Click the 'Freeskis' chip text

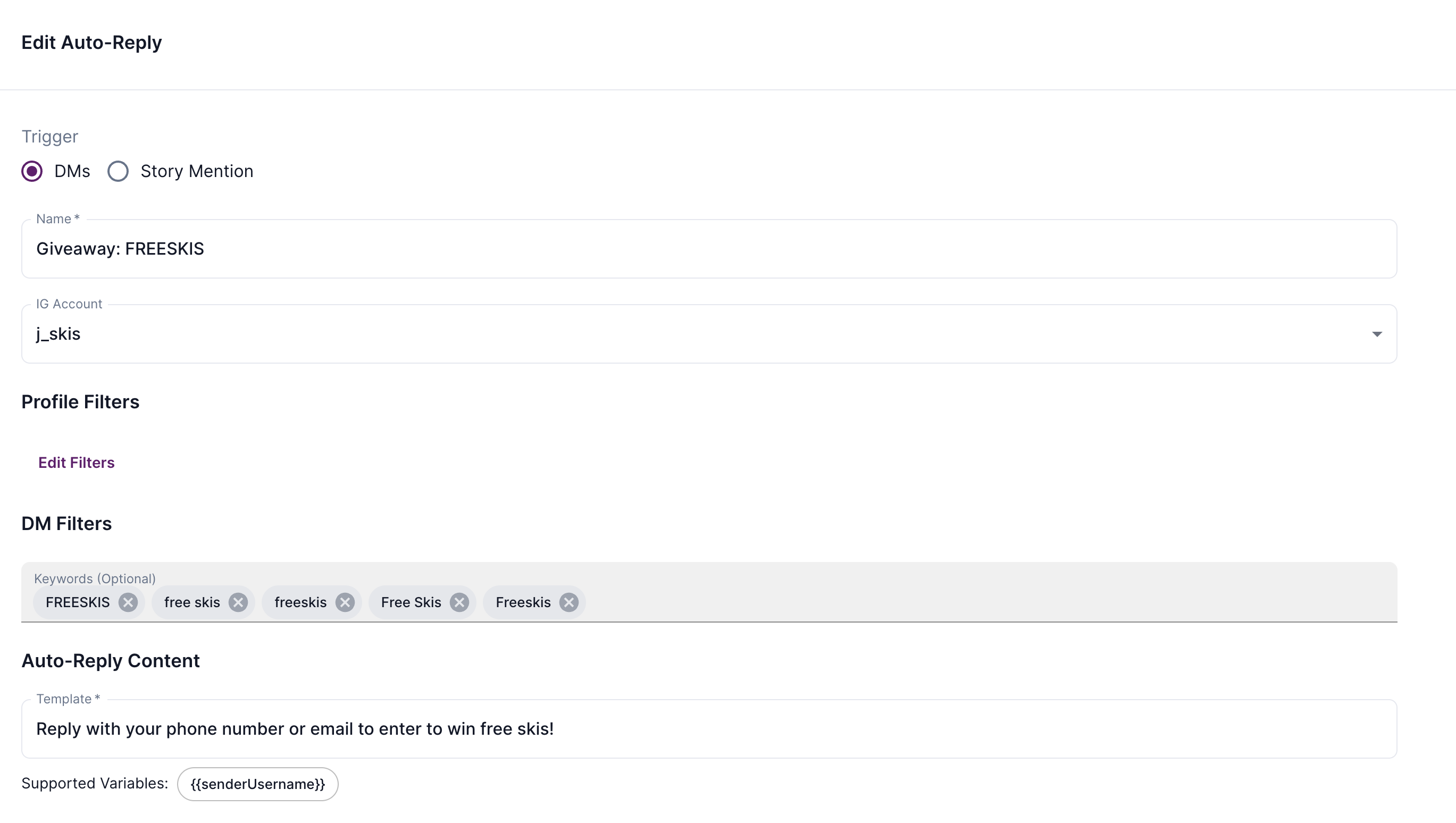pyautogui.click(x=523, y=602)
